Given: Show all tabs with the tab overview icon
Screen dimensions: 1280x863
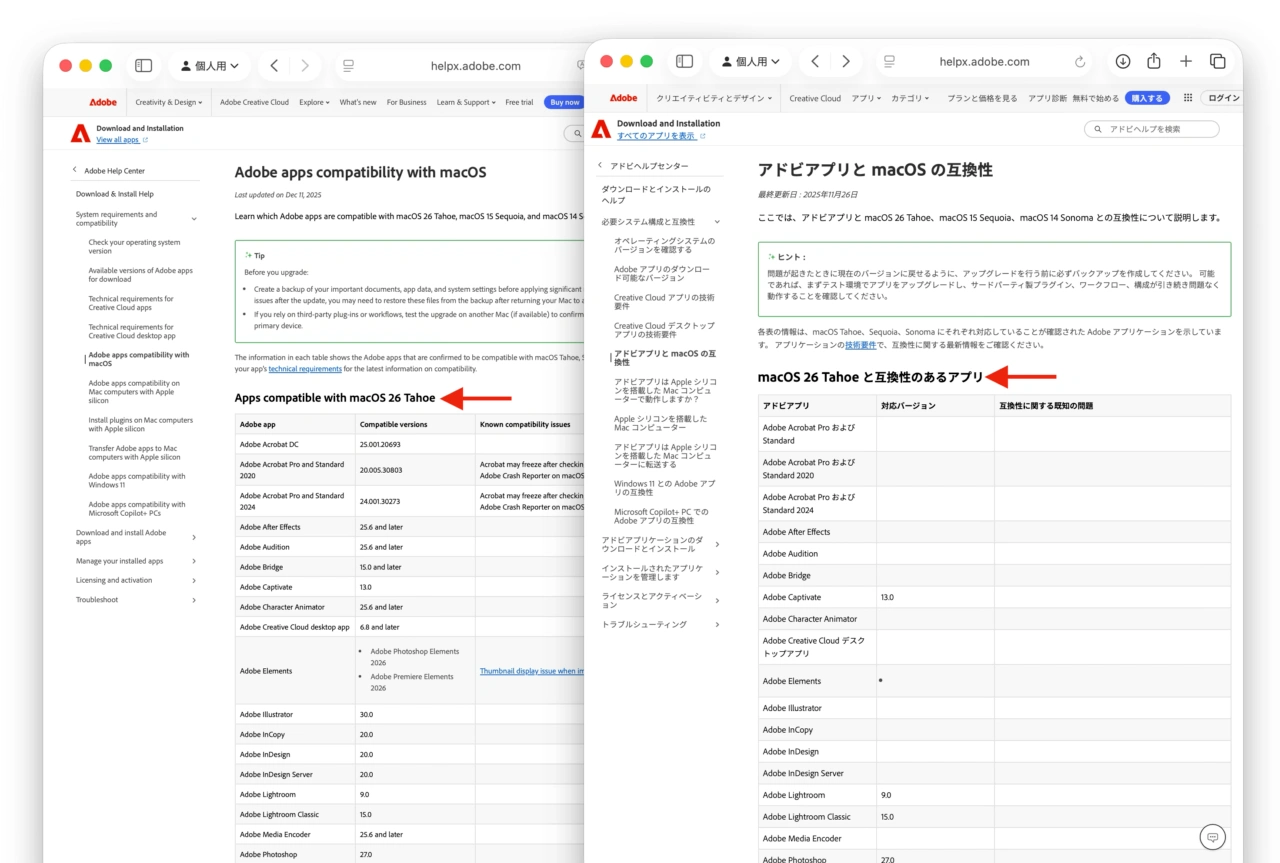Looking at the screenshot, I should (1218, 61).
